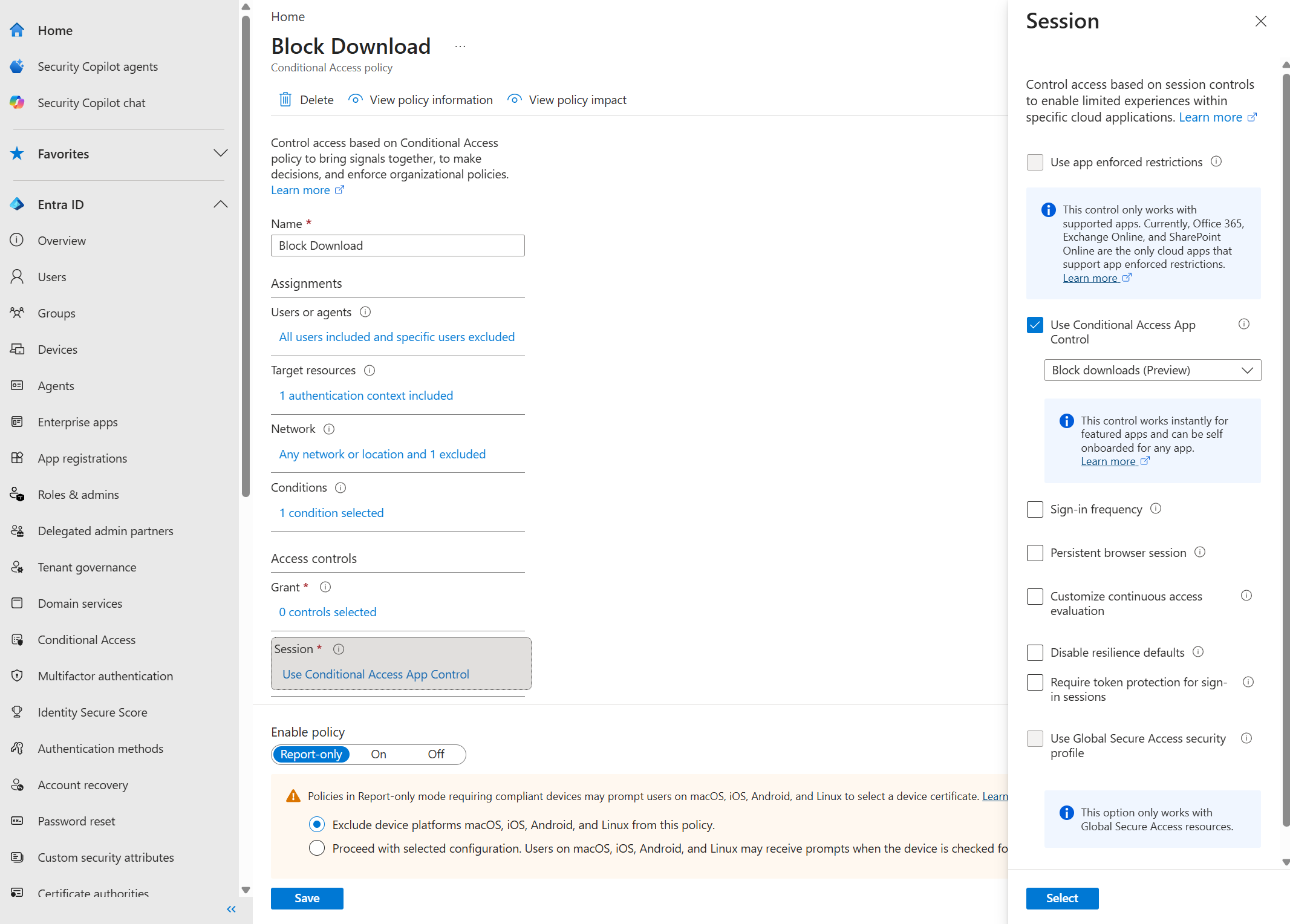Check Use Global Secure Access security profile
Screen dimensions: 1290x924
click(1035, 738)
